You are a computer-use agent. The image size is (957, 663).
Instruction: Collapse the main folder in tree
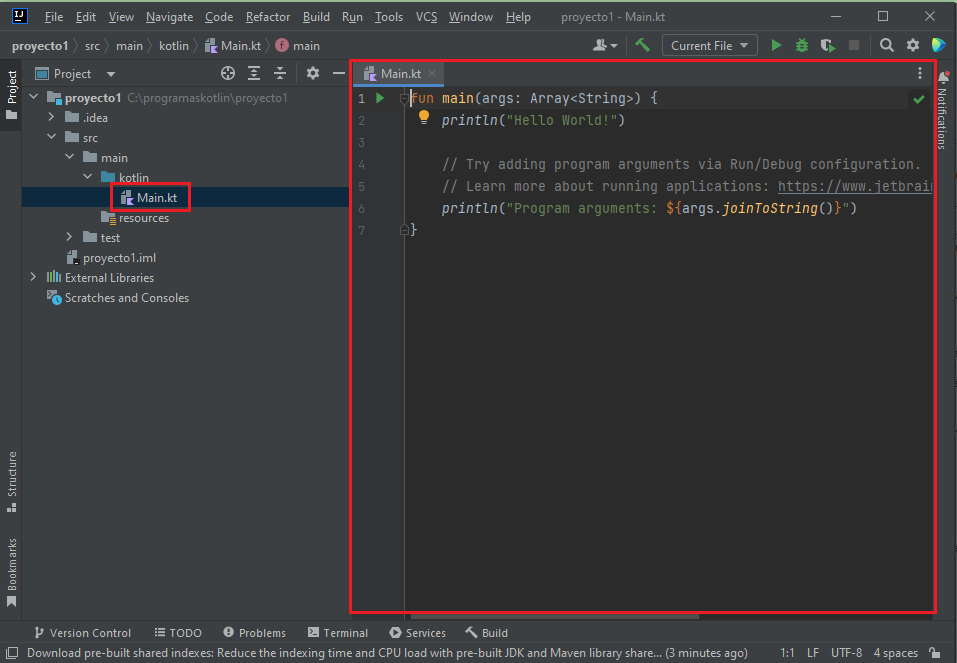70,157
